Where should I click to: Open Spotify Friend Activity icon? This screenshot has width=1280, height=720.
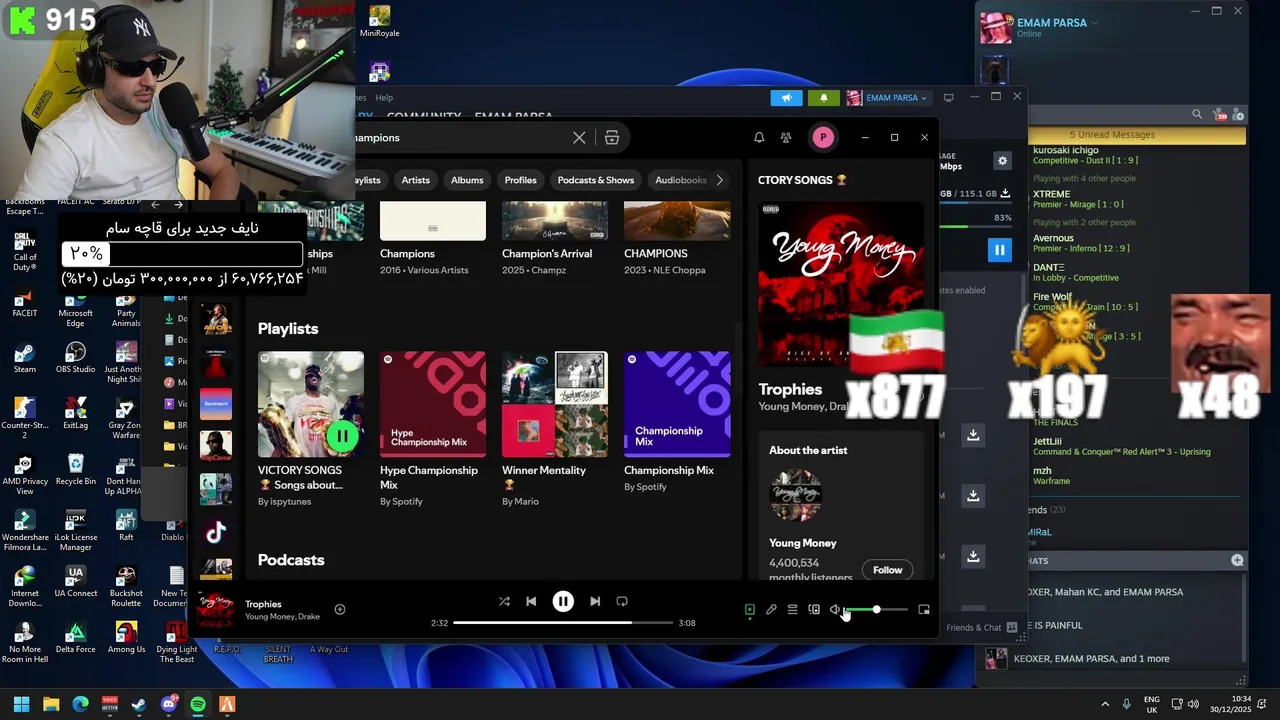(786, 138)
